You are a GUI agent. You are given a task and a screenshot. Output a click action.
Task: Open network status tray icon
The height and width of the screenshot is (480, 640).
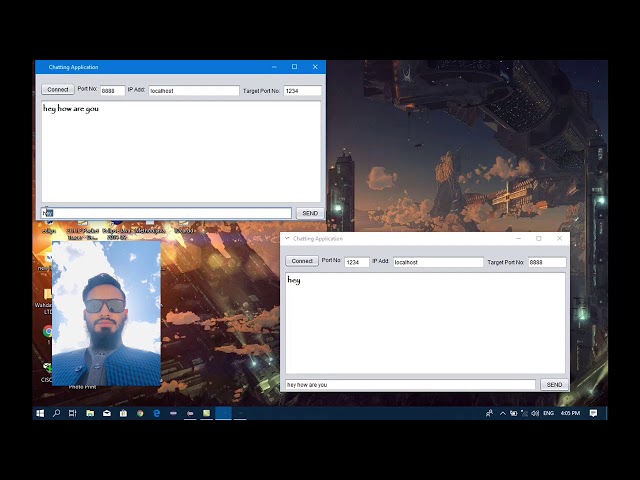coord(524,413)
